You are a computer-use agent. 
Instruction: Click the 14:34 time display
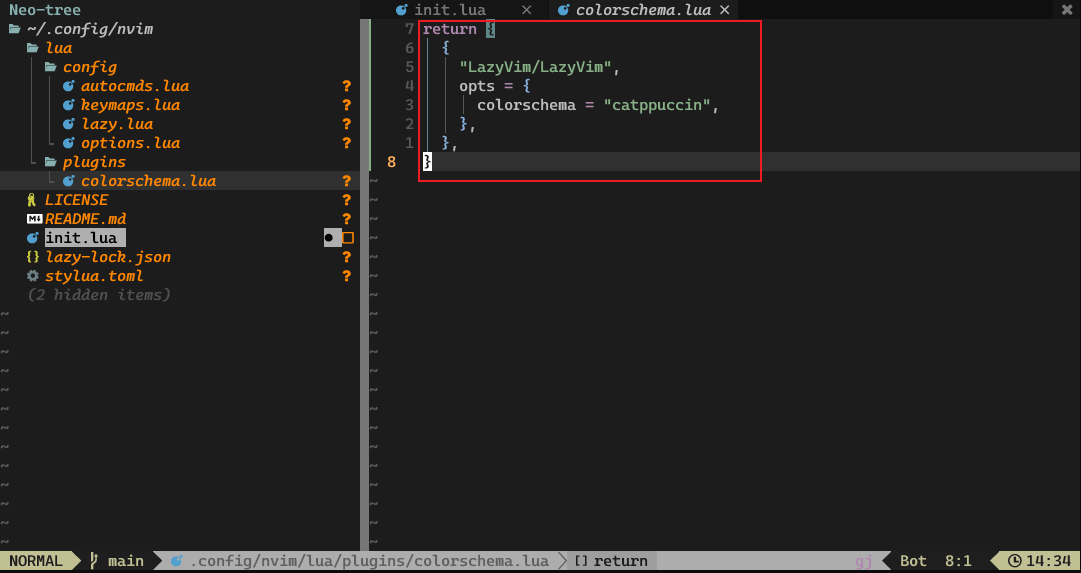(x=1049, y=561)
